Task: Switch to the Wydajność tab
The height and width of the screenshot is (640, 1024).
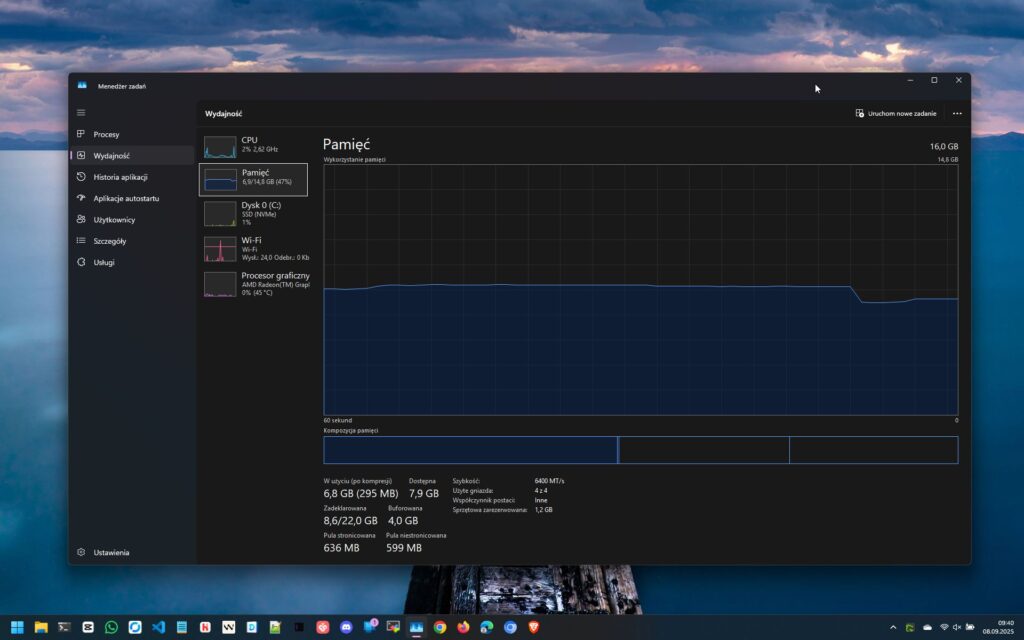Action: [x=111, y=156]
